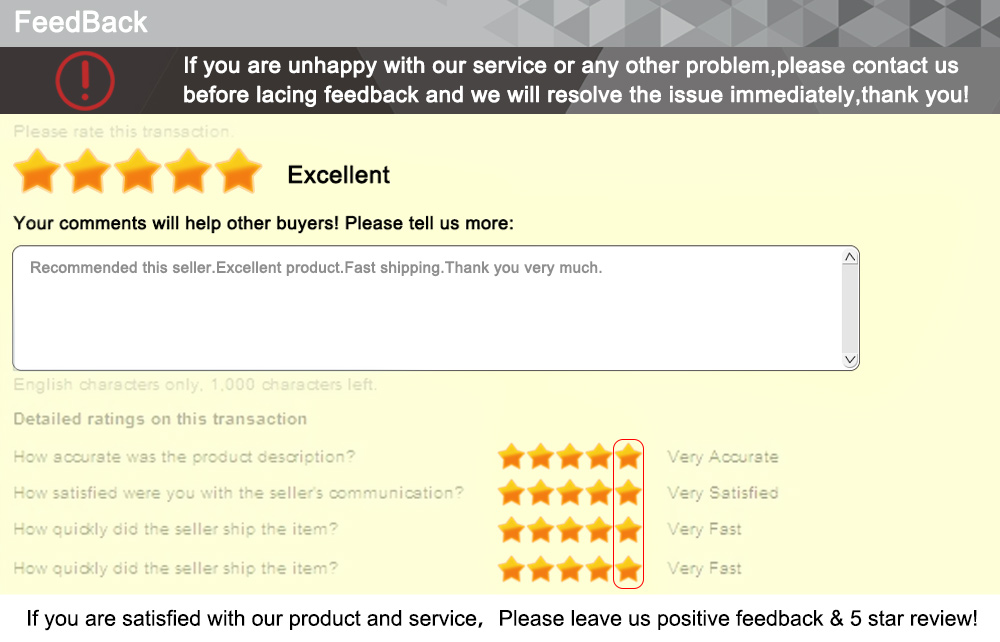Rate seller's communication five stars
This screenshot has width=1000, height=642.
628,493
